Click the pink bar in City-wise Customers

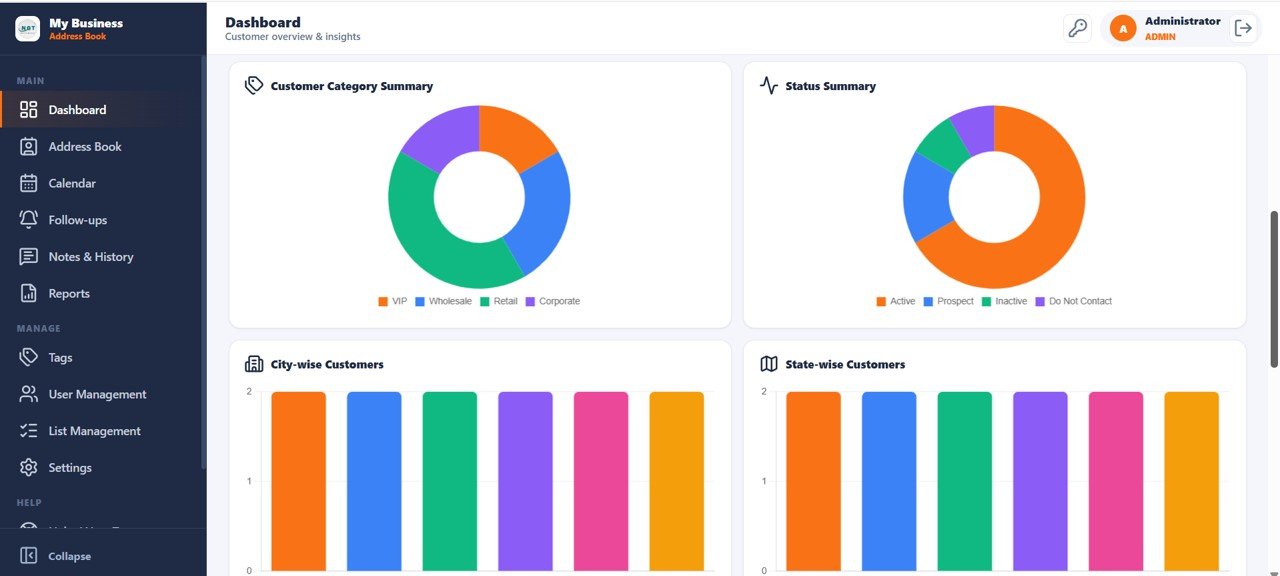pos(601,481)
